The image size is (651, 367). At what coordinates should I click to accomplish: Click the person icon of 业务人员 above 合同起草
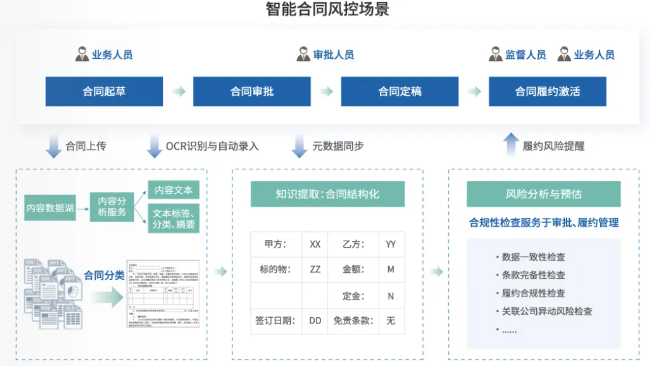pos(82,54)
